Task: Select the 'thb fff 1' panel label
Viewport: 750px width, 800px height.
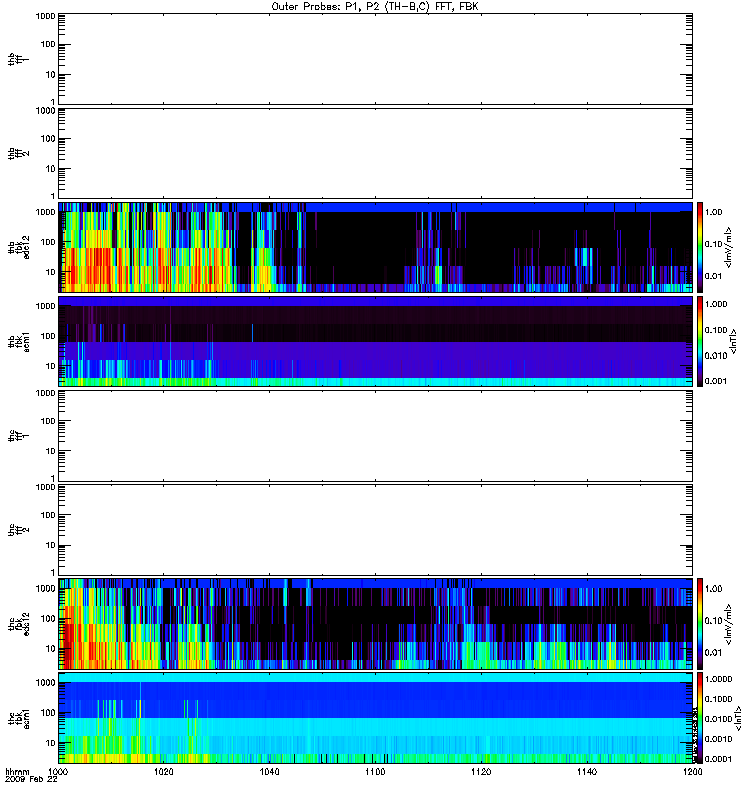Action: 18,60
